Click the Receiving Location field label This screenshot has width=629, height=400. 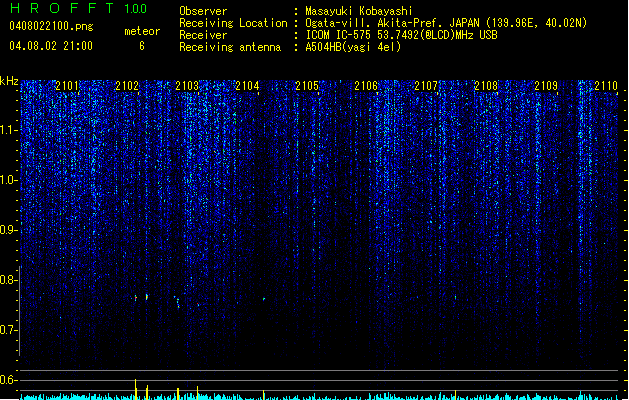point(233,23)
